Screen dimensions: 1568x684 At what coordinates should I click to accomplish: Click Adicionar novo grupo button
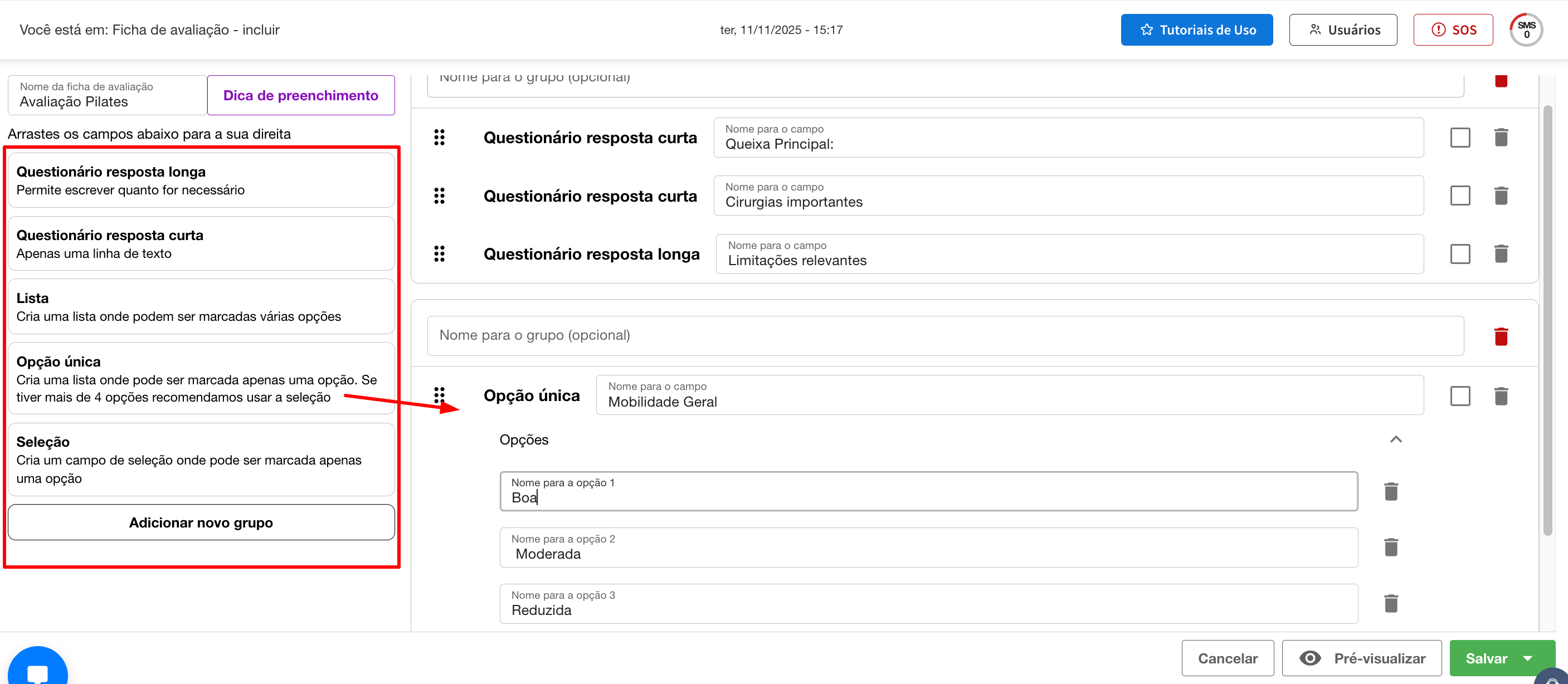tap(201, 522)
